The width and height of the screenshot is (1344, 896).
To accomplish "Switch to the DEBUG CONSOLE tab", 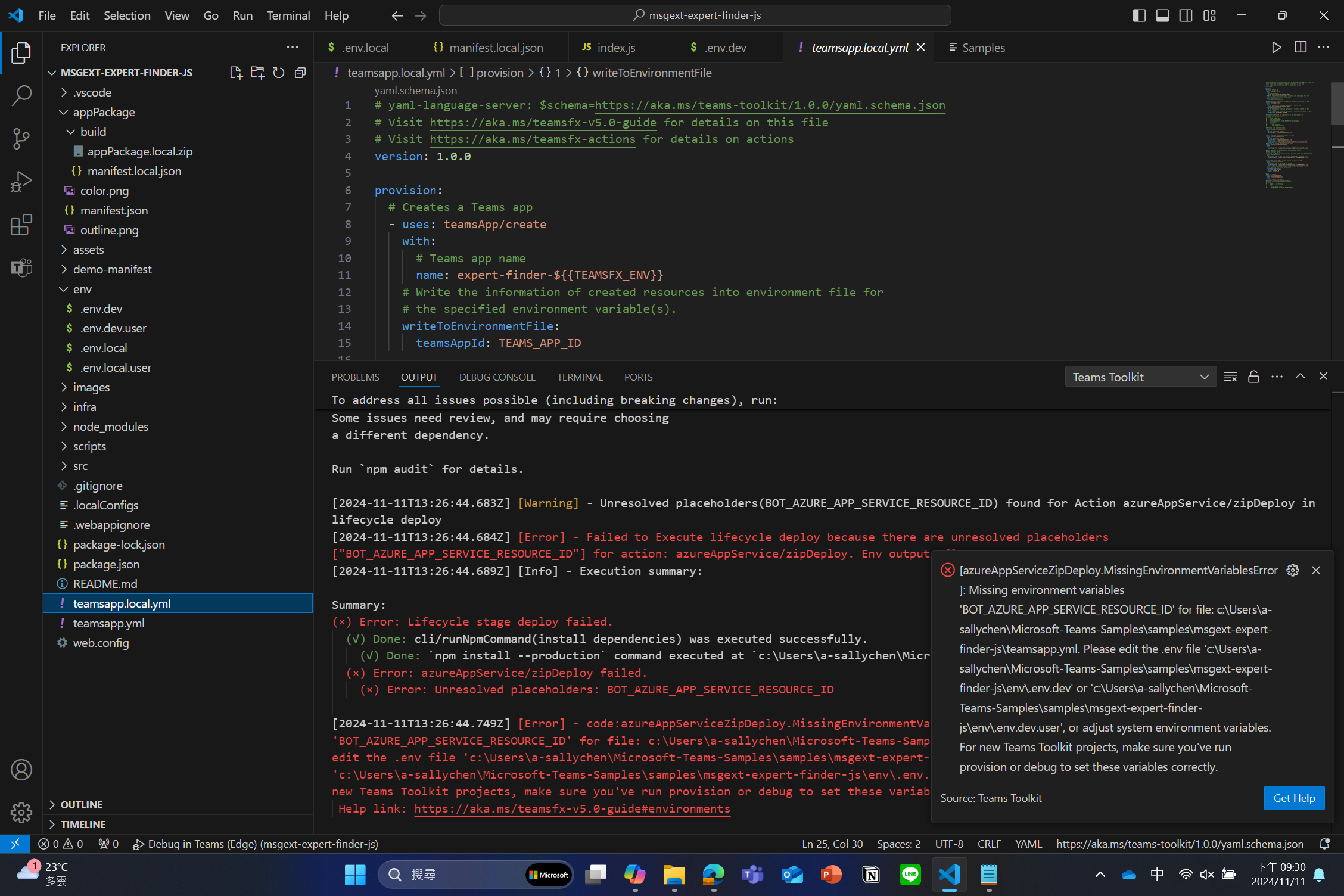I will coord(497,377).
